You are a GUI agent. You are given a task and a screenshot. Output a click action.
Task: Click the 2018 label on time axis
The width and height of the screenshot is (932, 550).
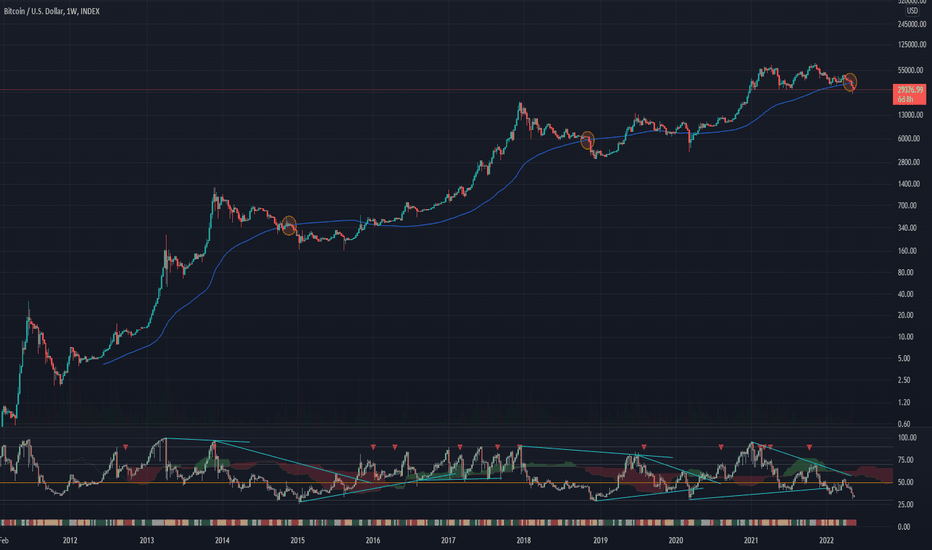pyautogui.click(x=524, y=540)
